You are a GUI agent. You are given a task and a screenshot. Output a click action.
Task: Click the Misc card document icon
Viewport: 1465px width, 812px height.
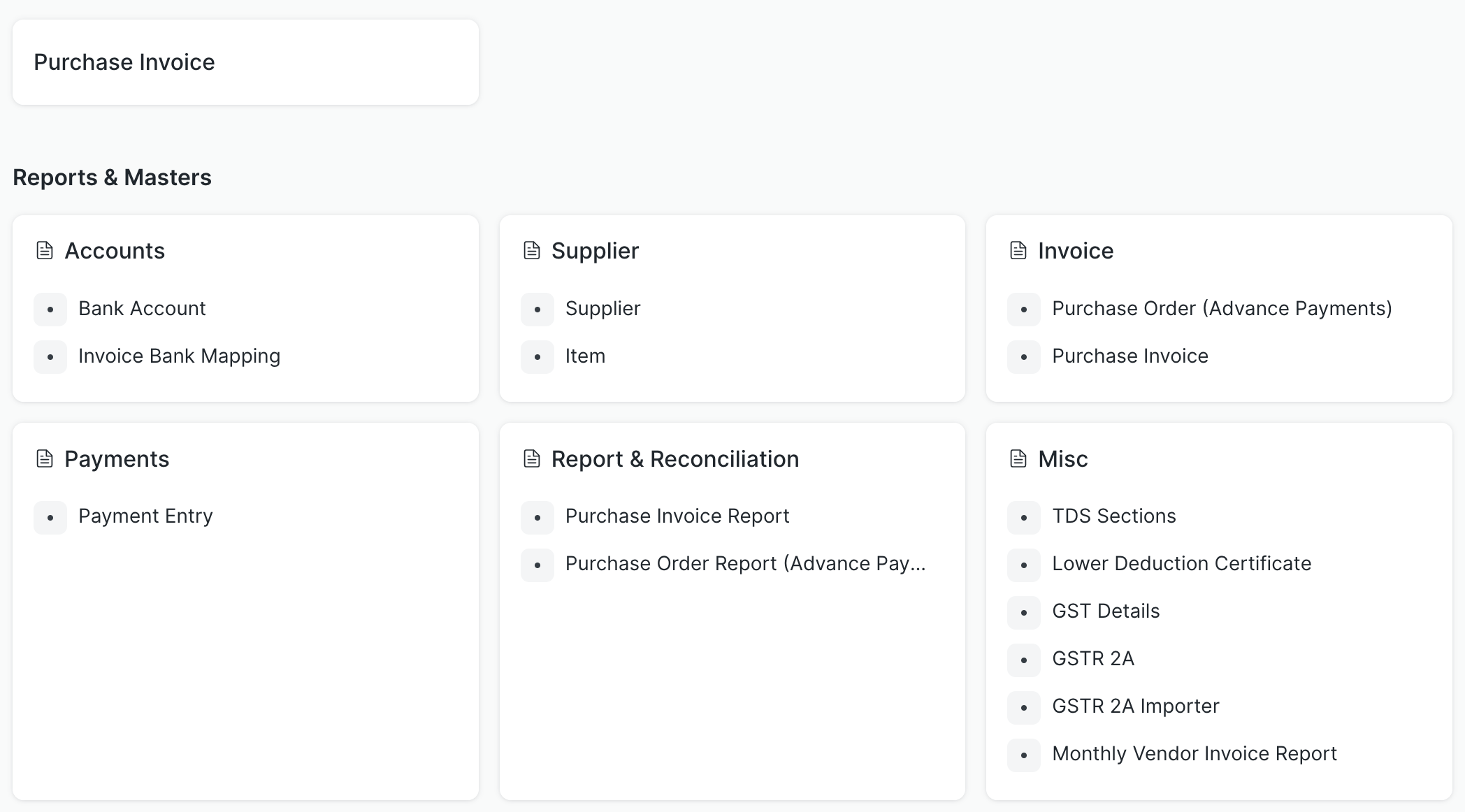(x=1018, y=458)
